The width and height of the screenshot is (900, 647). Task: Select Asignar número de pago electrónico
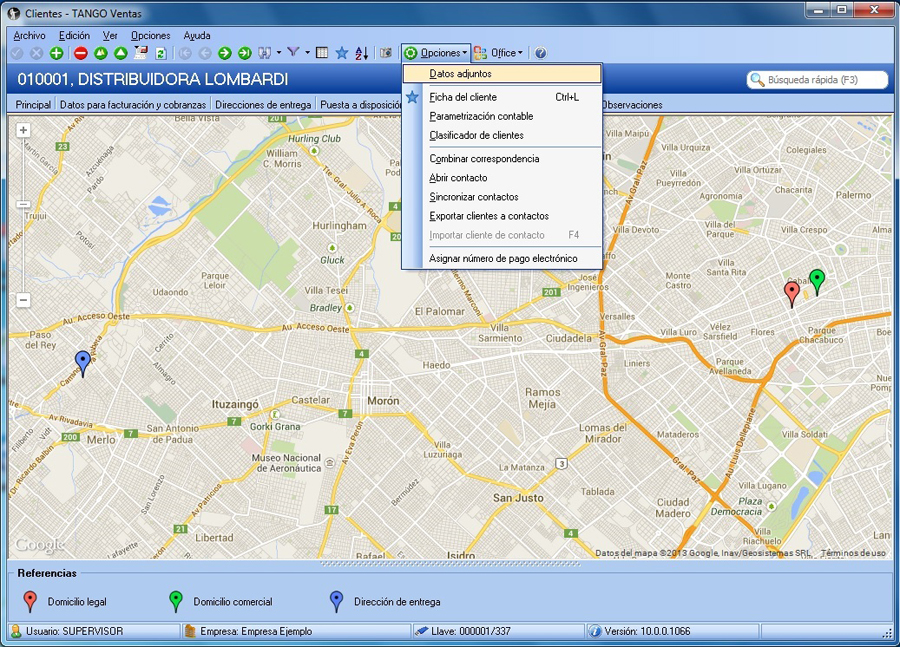502,258
